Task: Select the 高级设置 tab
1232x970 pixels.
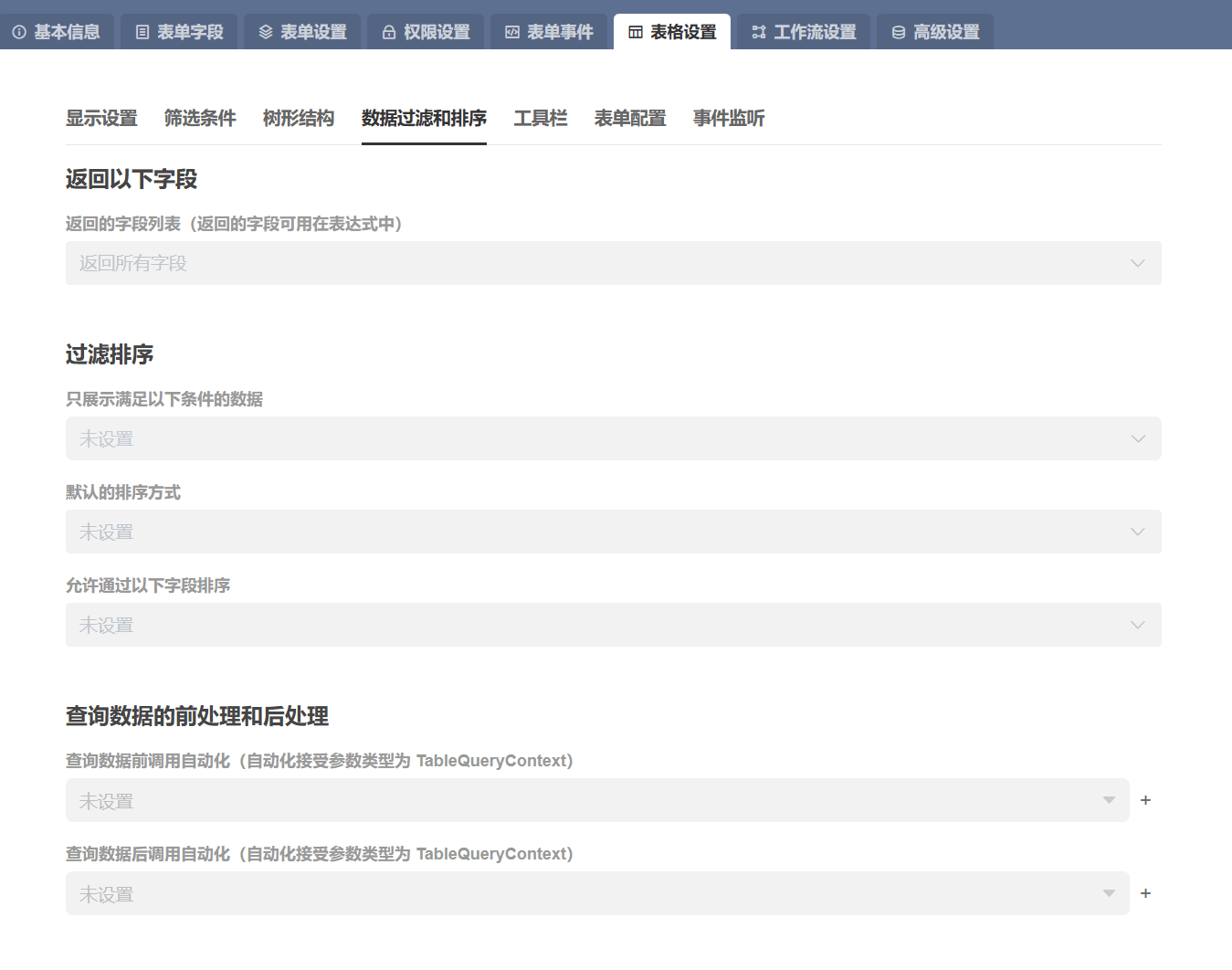Action: click(935, 32)
